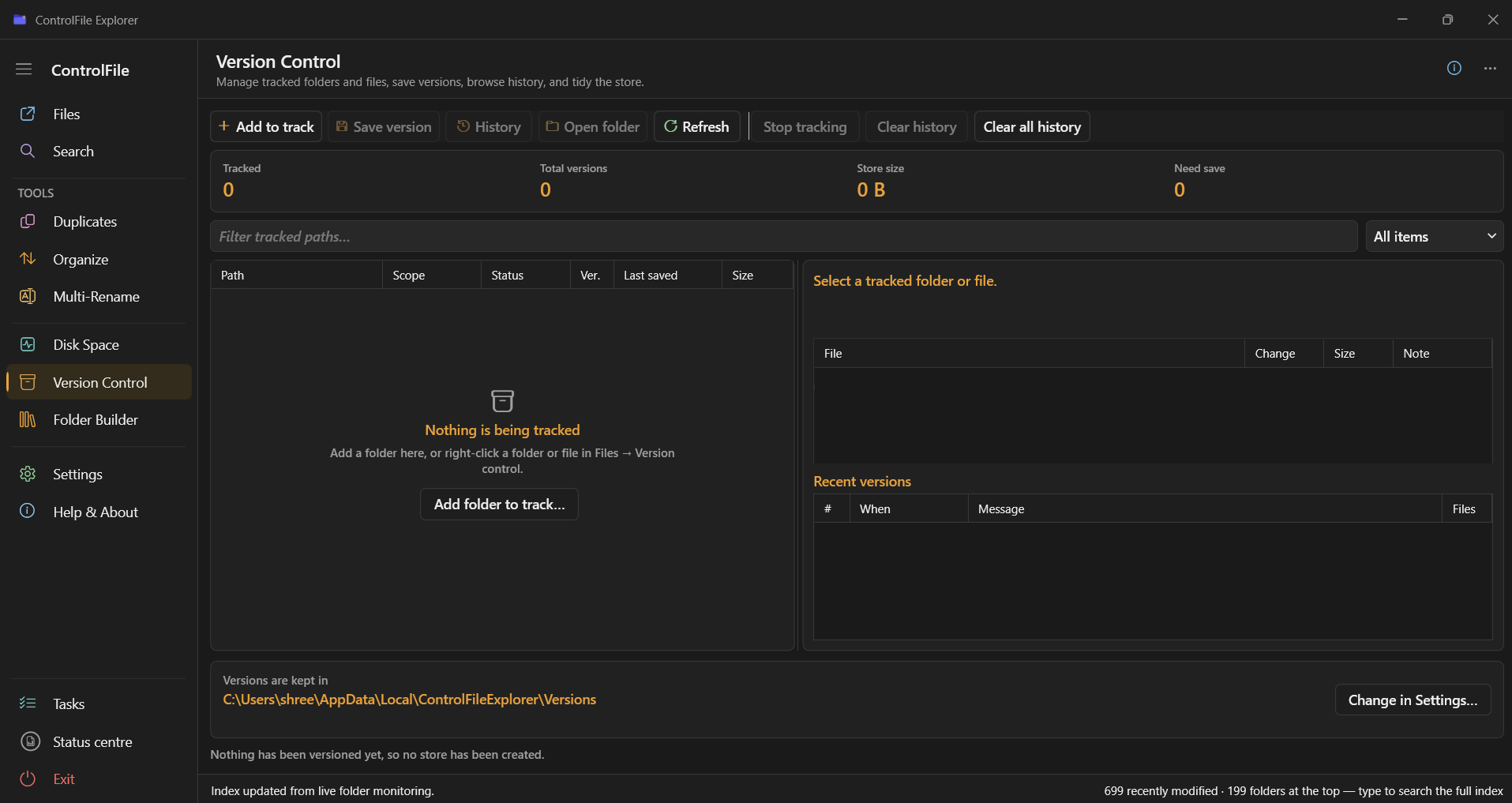Image resolution: width=1512 pixels, height=803 pixels.
Task: Sort by the Path column header
Action: point(297,275)
